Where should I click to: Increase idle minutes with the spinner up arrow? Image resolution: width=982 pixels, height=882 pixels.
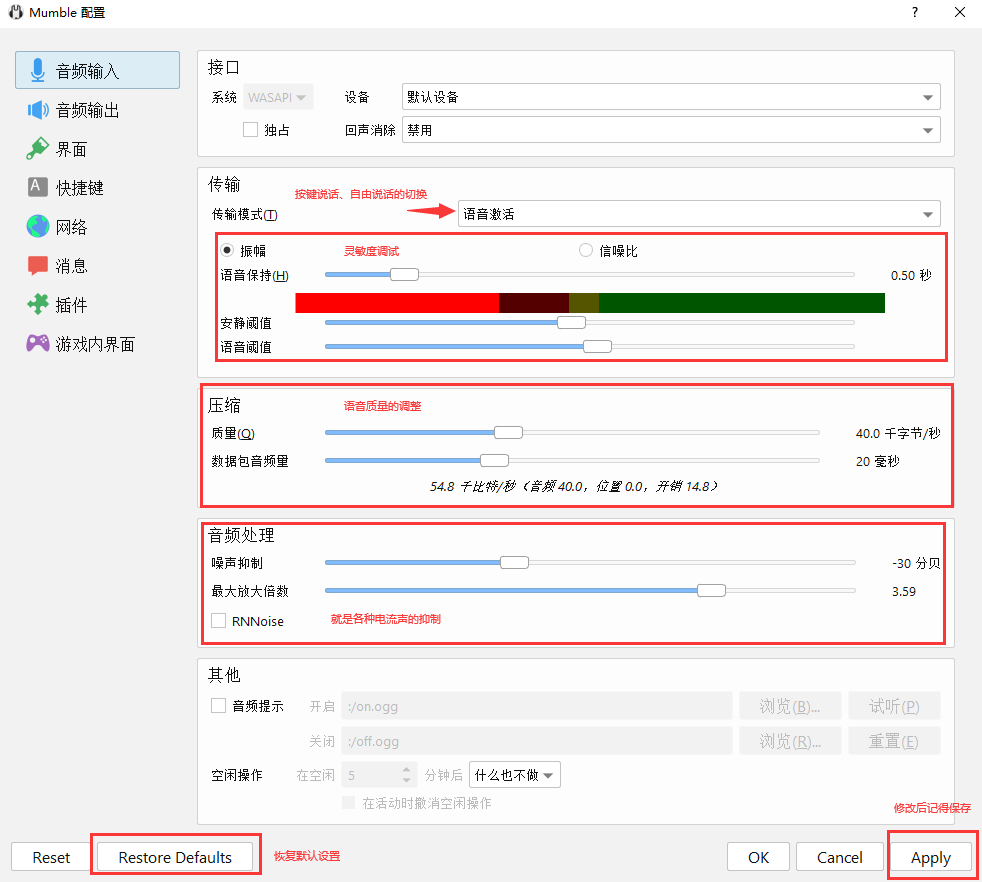406,769
